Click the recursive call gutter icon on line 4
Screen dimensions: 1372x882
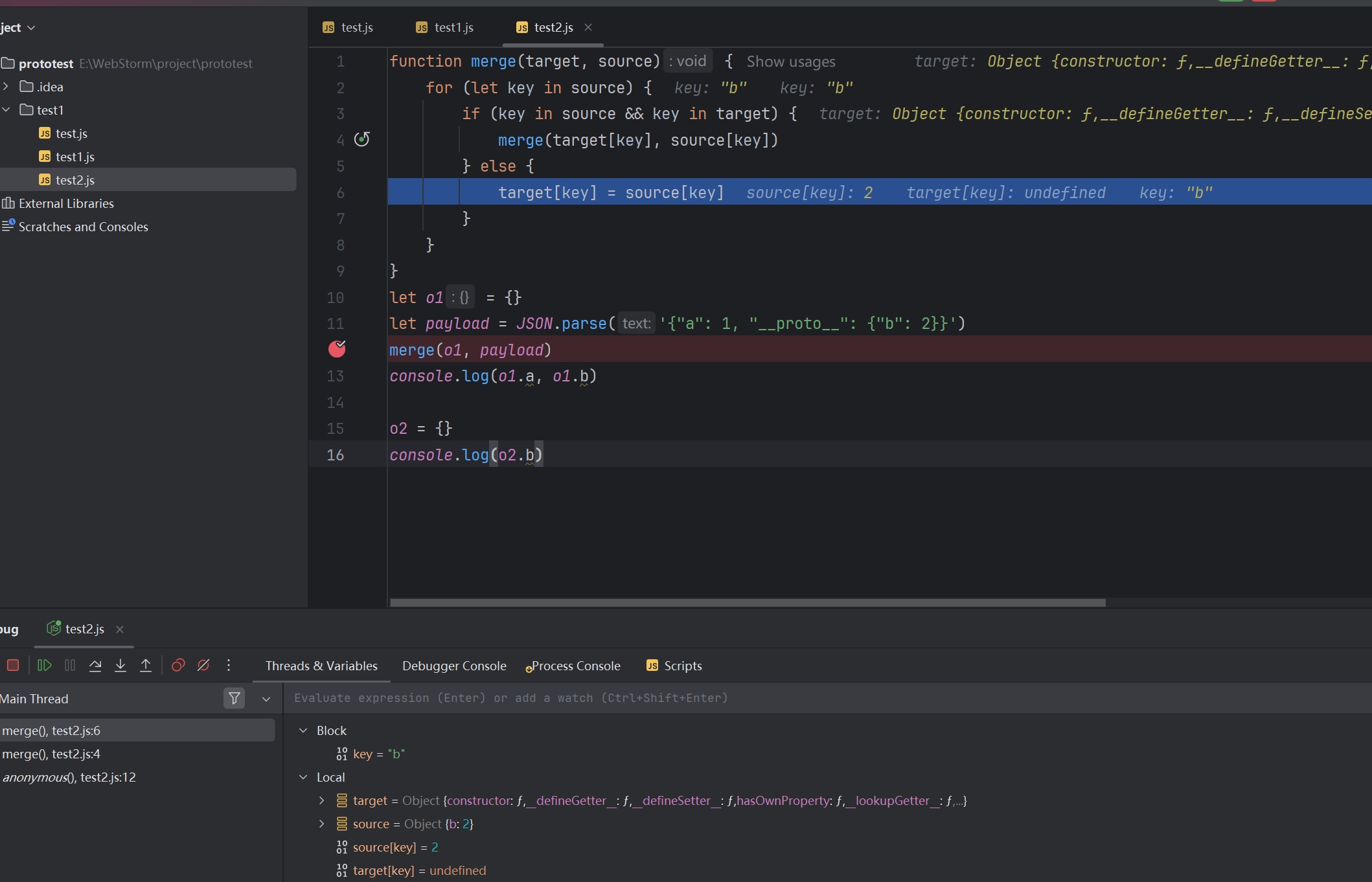pos(362,139)
